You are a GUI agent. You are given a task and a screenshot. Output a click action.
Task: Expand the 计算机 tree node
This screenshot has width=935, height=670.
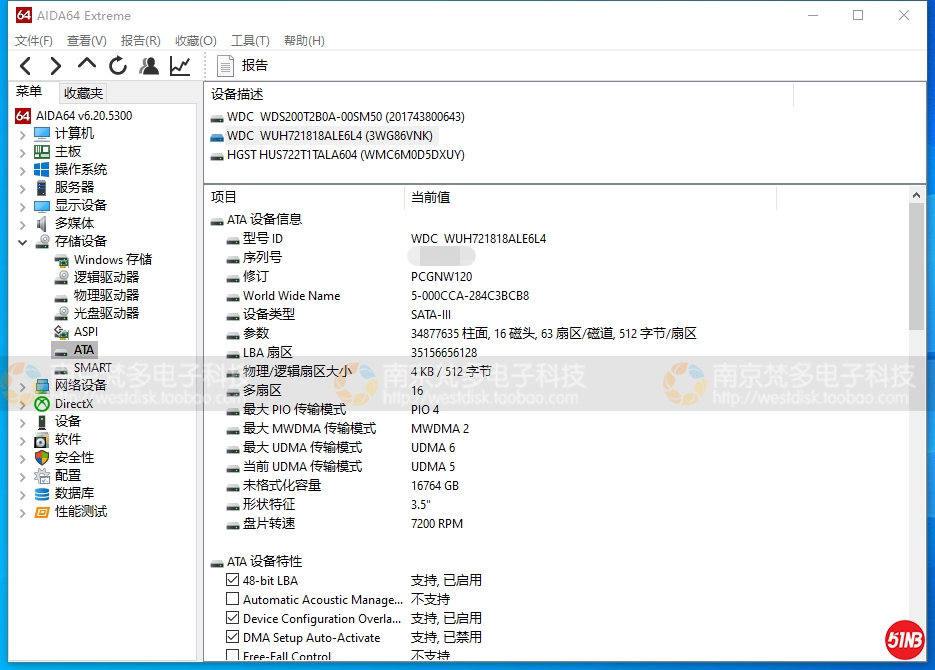(x=22, y=134)
